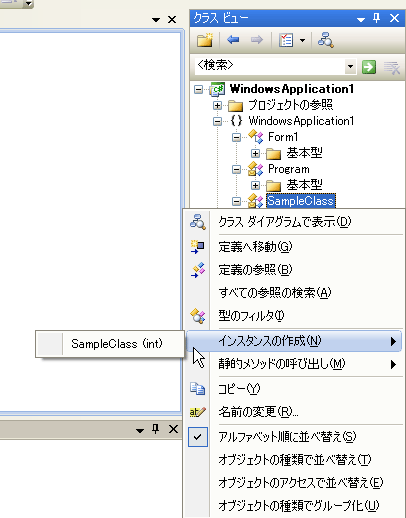Viewport: 406px width, 518px height.
Task: Click the back navigation arrow icon
Action: [233, 40]
